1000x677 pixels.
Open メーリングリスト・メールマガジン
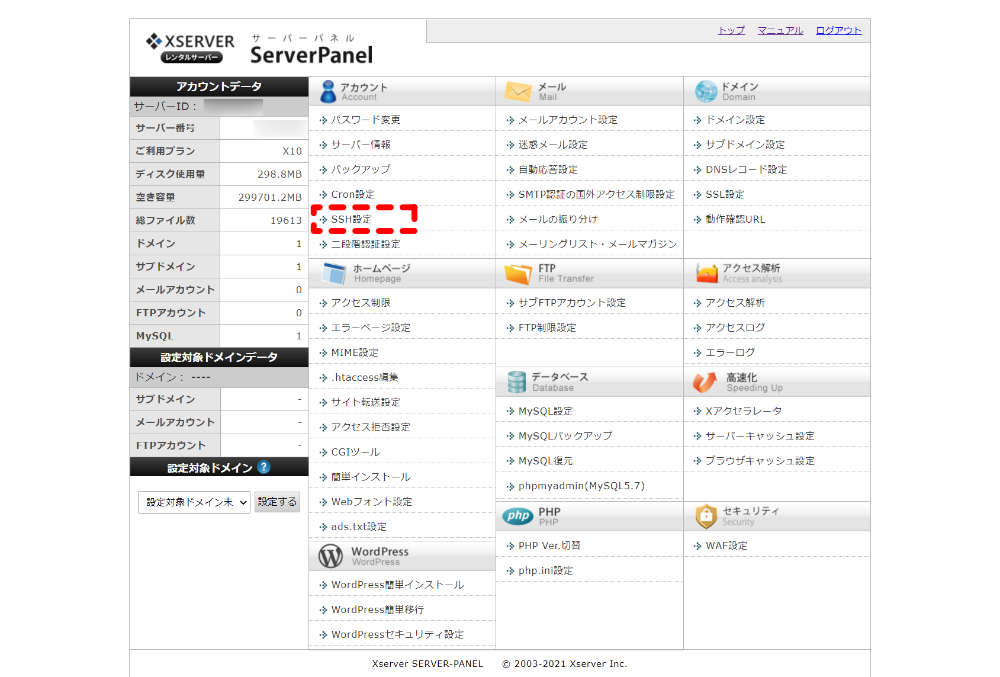coord(598,244)
